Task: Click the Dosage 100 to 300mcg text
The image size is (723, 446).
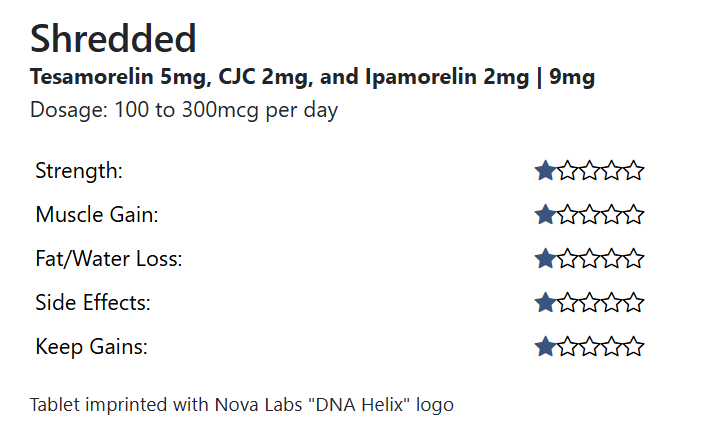Action: click(x=184, y=110)
